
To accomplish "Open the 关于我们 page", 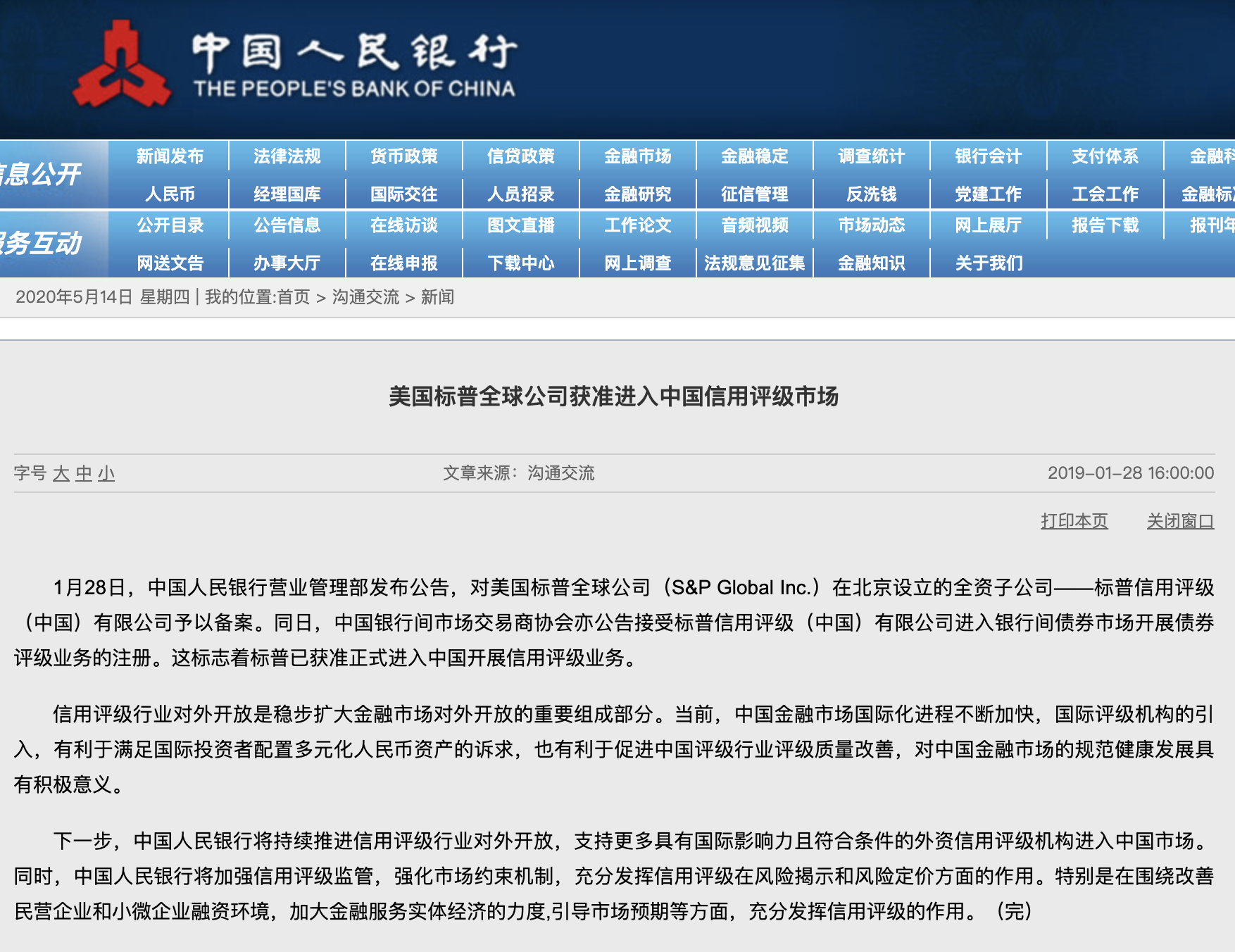I will point(988,263).
